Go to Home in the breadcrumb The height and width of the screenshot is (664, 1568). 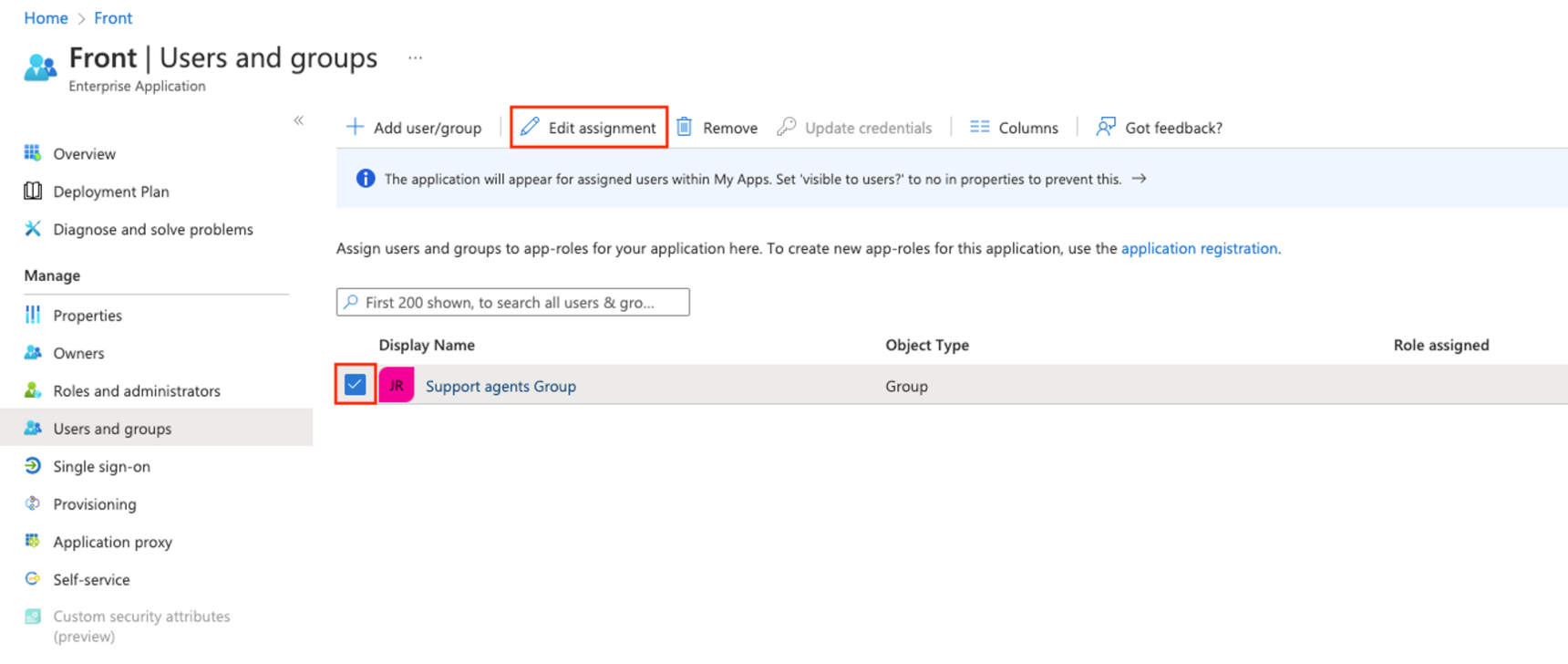[x=46, y=18]
